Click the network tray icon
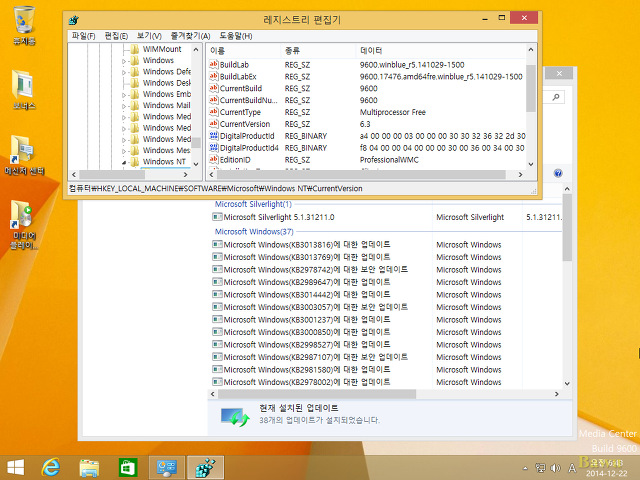The image size is (640, 480). pyautogui.click(x=540, y=468)
